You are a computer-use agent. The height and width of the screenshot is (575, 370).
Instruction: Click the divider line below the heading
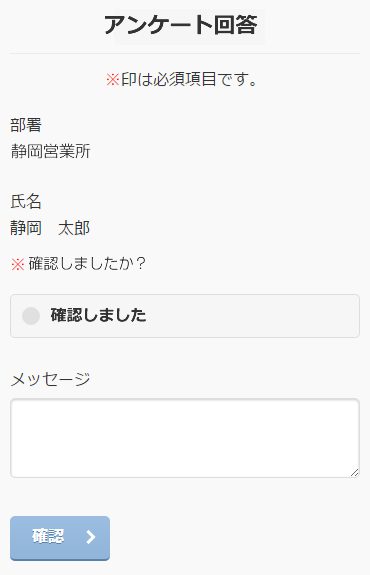click(x=185, y=54)
